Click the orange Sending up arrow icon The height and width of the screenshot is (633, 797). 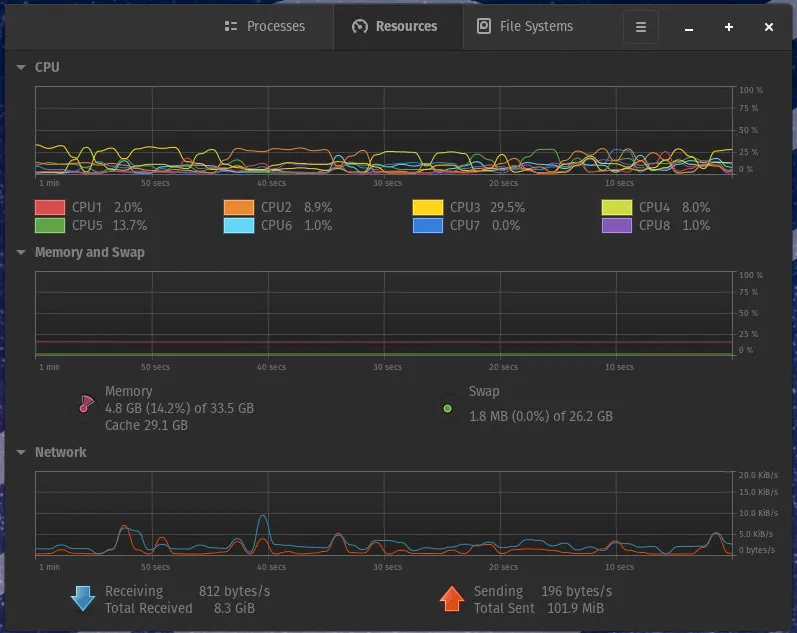(451, 598)
